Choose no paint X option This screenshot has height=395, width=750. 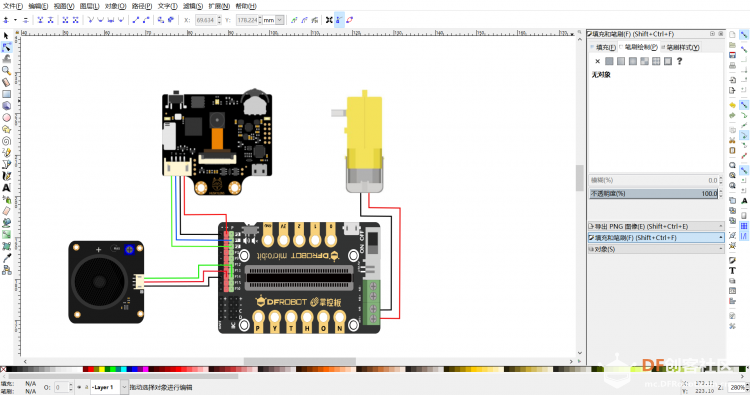point(597,61)
